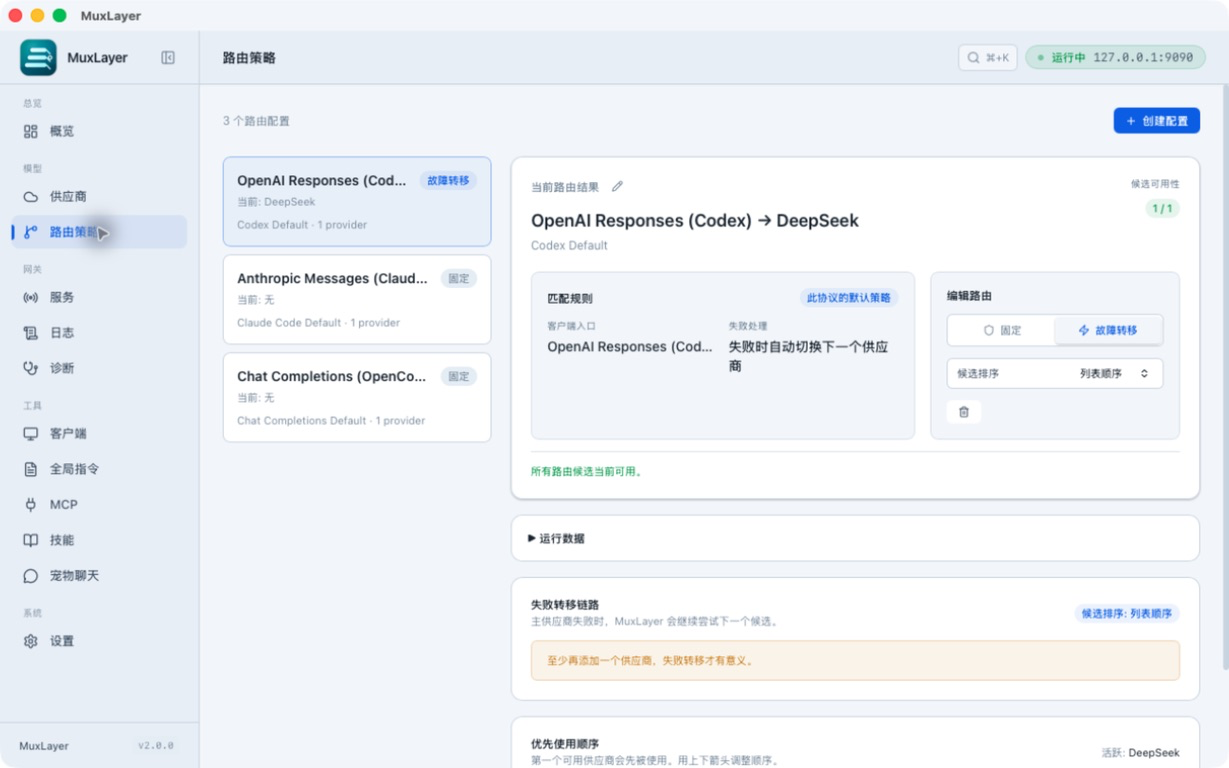
Task: Click the Codex Default subtitle under route title
Action: click(x=569, y=245)
